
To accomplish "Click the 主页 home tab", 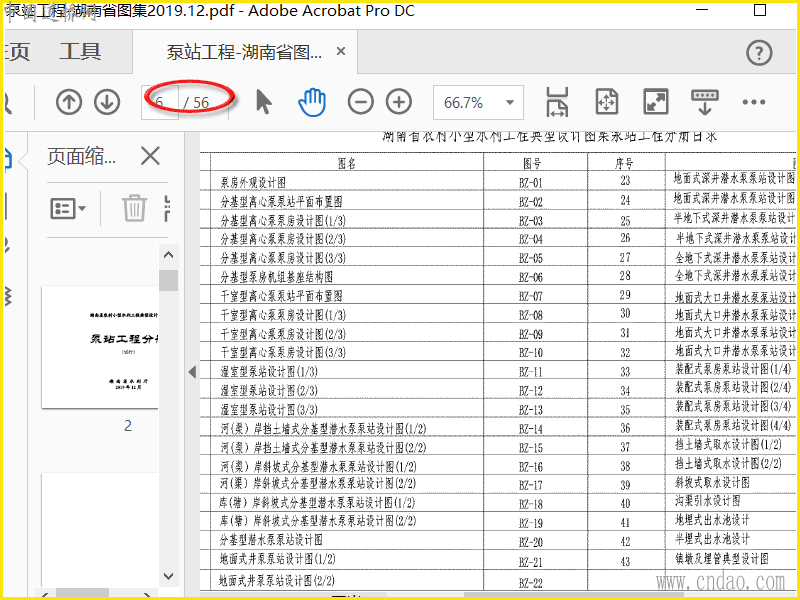I will (x=17, y=52).
